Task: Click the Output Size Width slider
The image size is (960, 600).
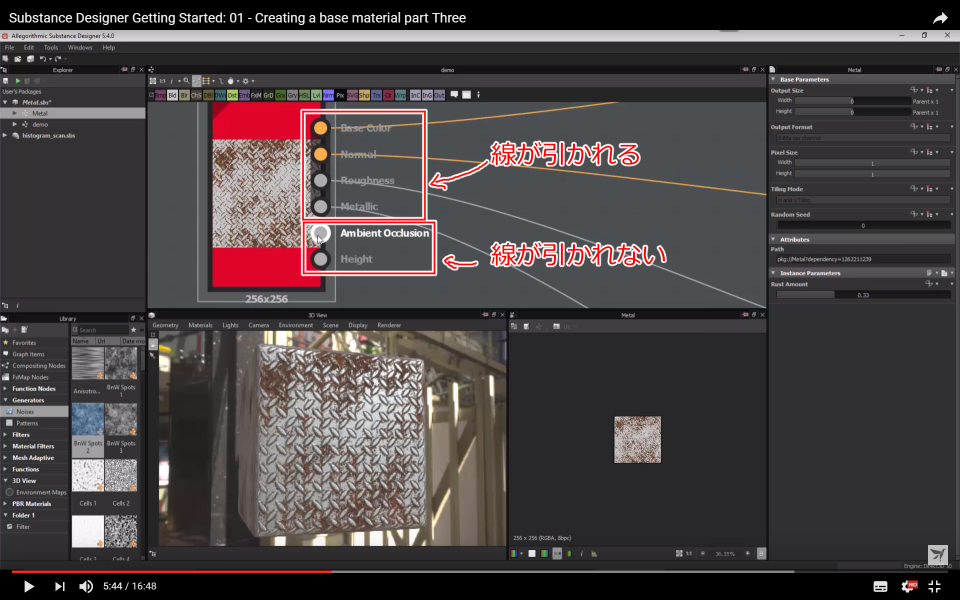Action: (x=853, y=101)
